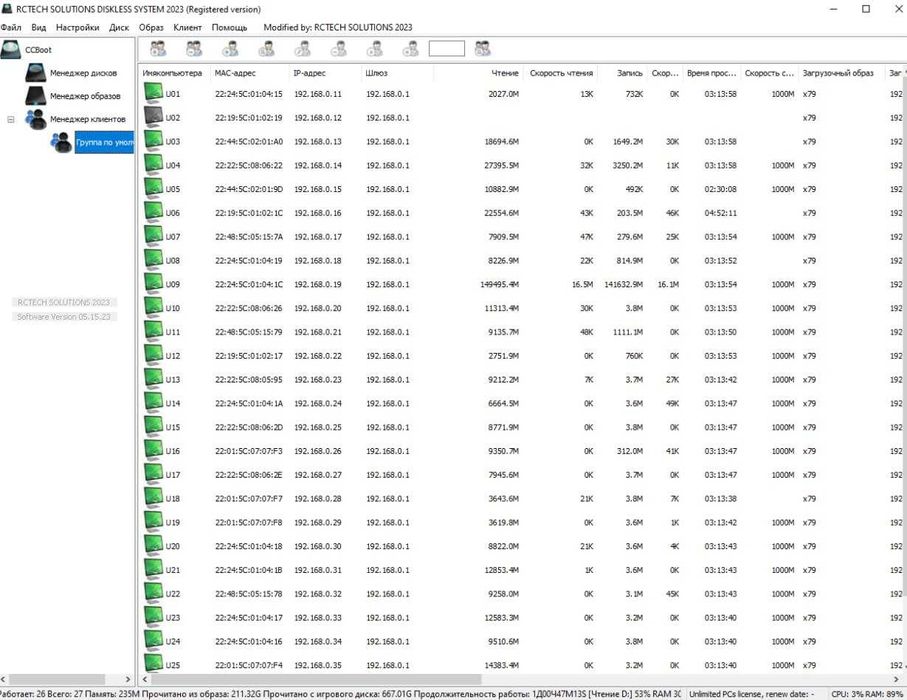Sort by the Шлюз column header
Viewport: 907px width, 700px height.
tap(397, 73)
